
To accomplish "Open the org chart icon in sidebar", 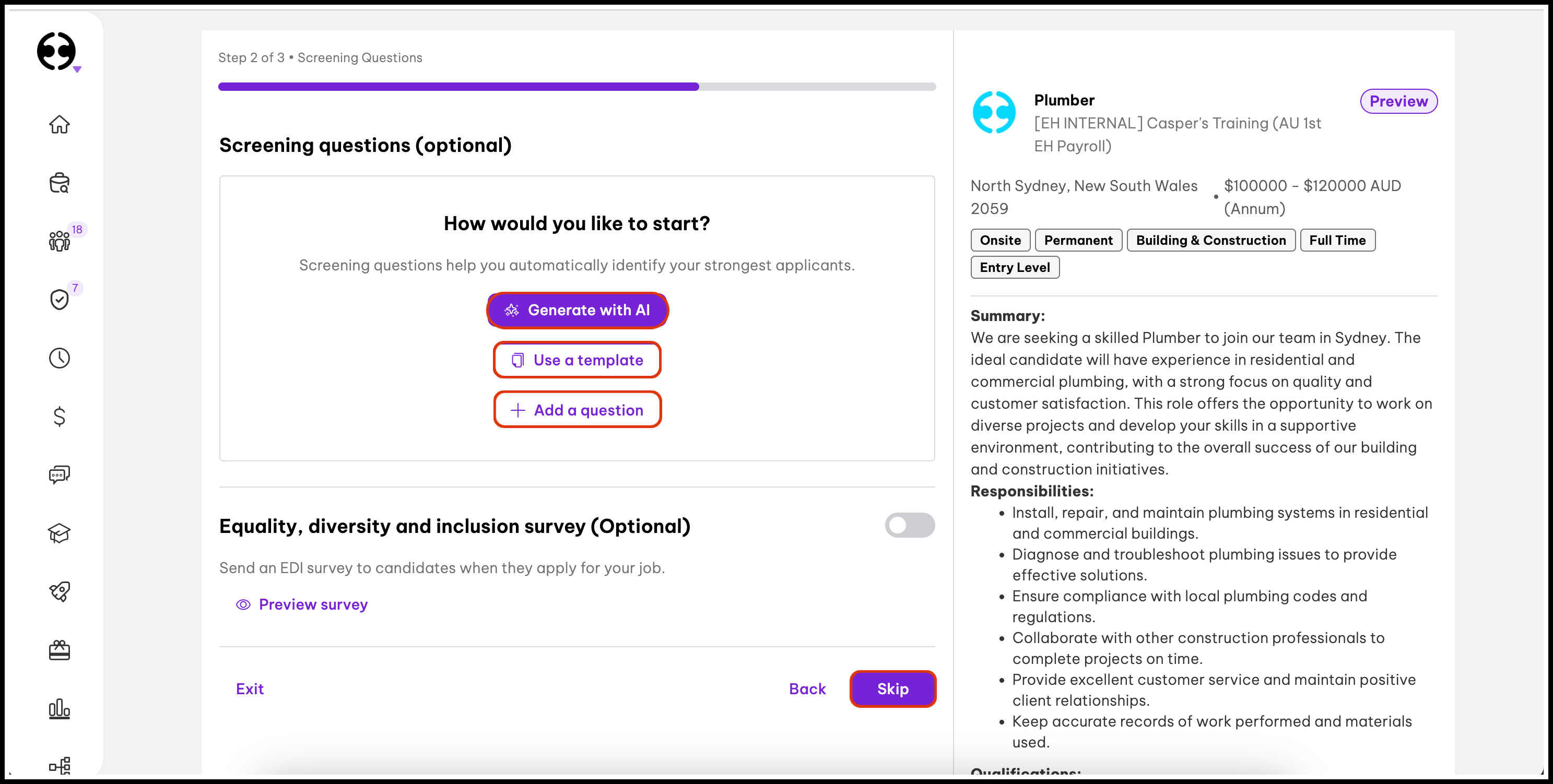I will [x=59, y=765].
